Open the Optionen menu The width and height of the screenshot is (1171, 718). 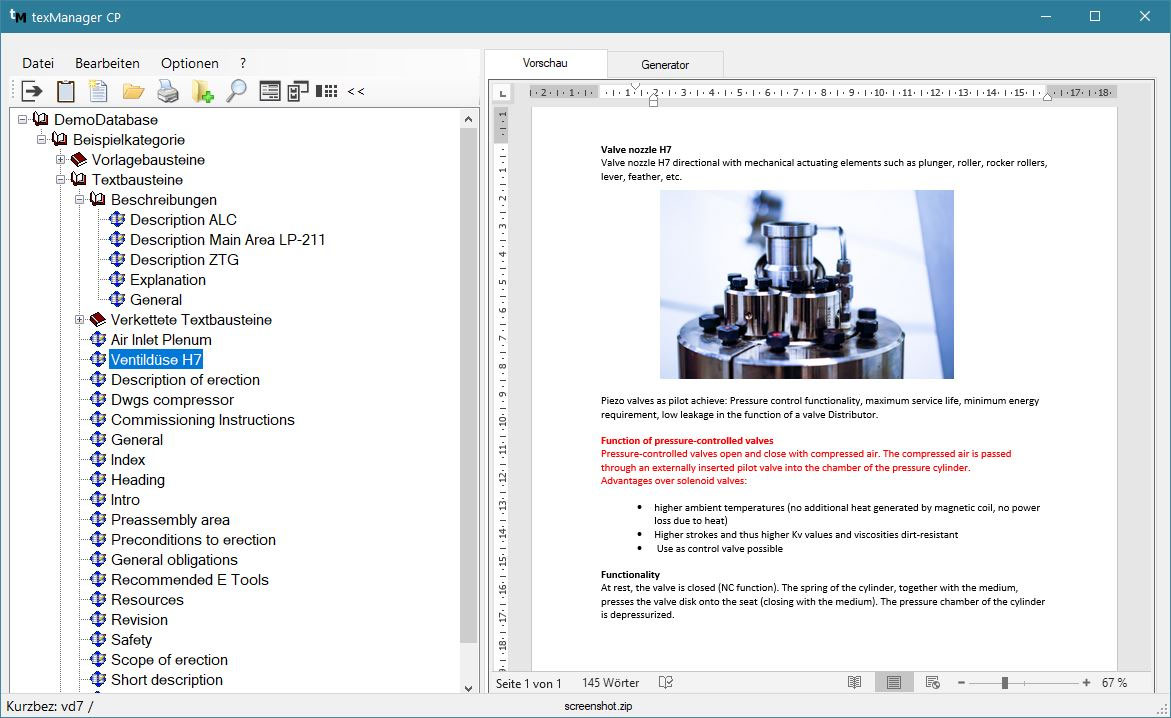pyautogui.click(x=189, y=62)
